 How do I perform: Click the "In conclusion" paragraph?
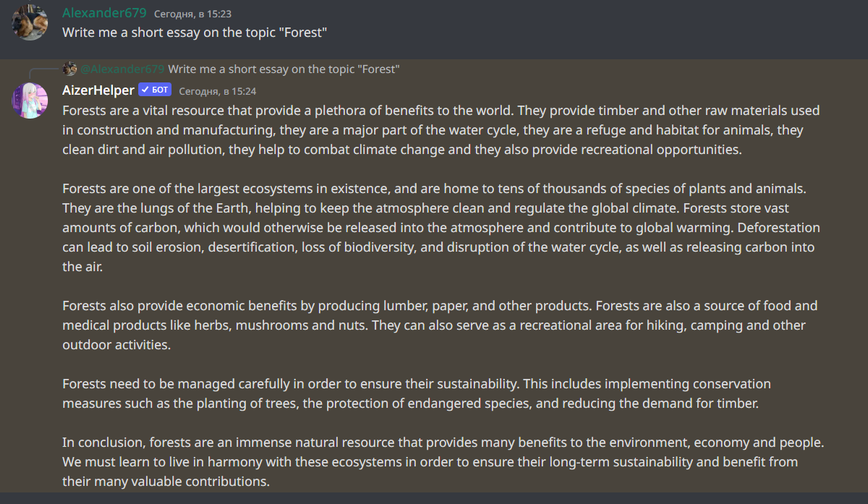pos(443,462)
